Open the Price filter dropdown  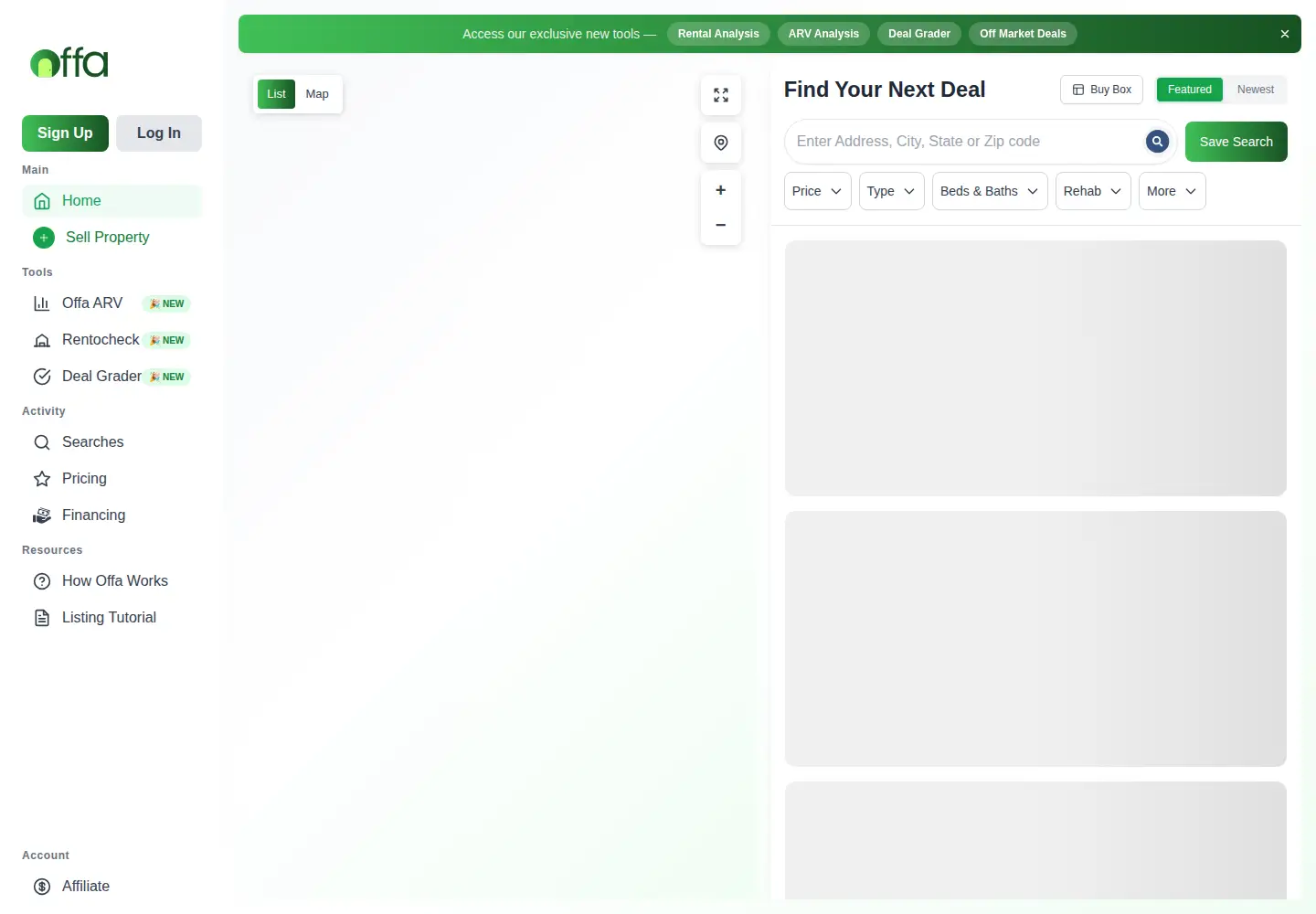pos(818,191)
